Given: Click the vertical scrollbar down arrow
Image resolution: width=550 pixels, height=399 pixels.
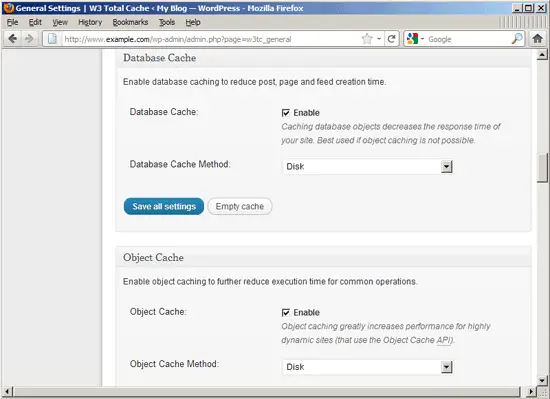Looking at the screenshot, I should [x=542, y=380].
